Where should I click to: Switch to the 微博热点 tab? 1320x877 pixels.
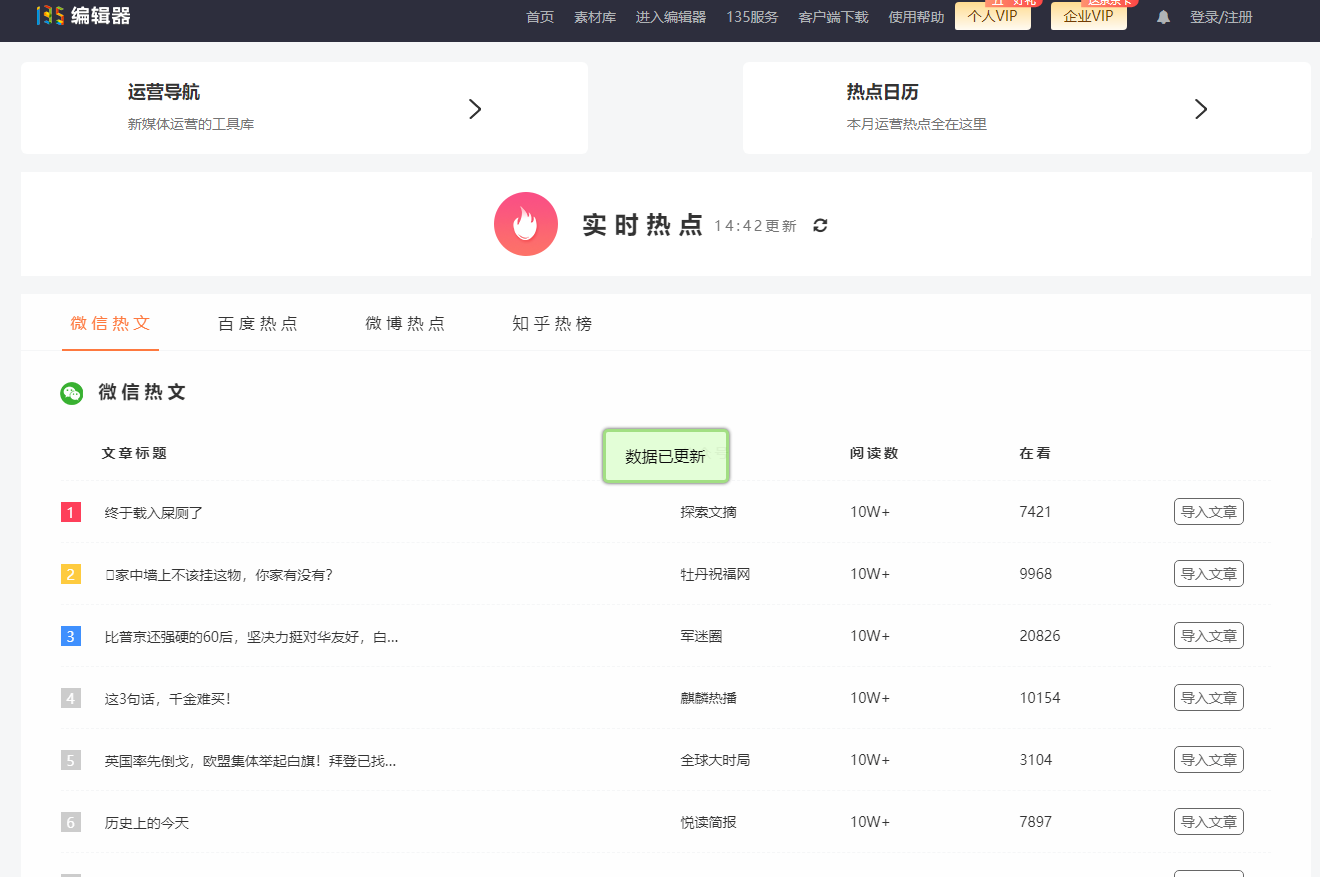tap(405, 324)
